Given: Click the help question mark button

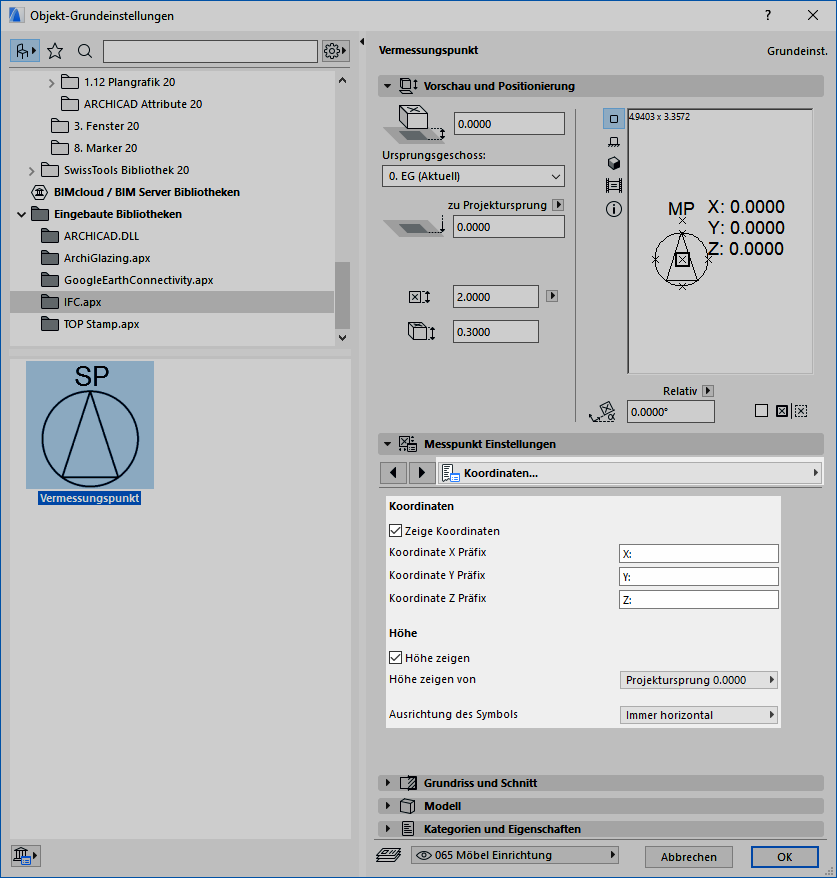Looking at the screenshot, I should pyautogui.click(x=768, y=16).
